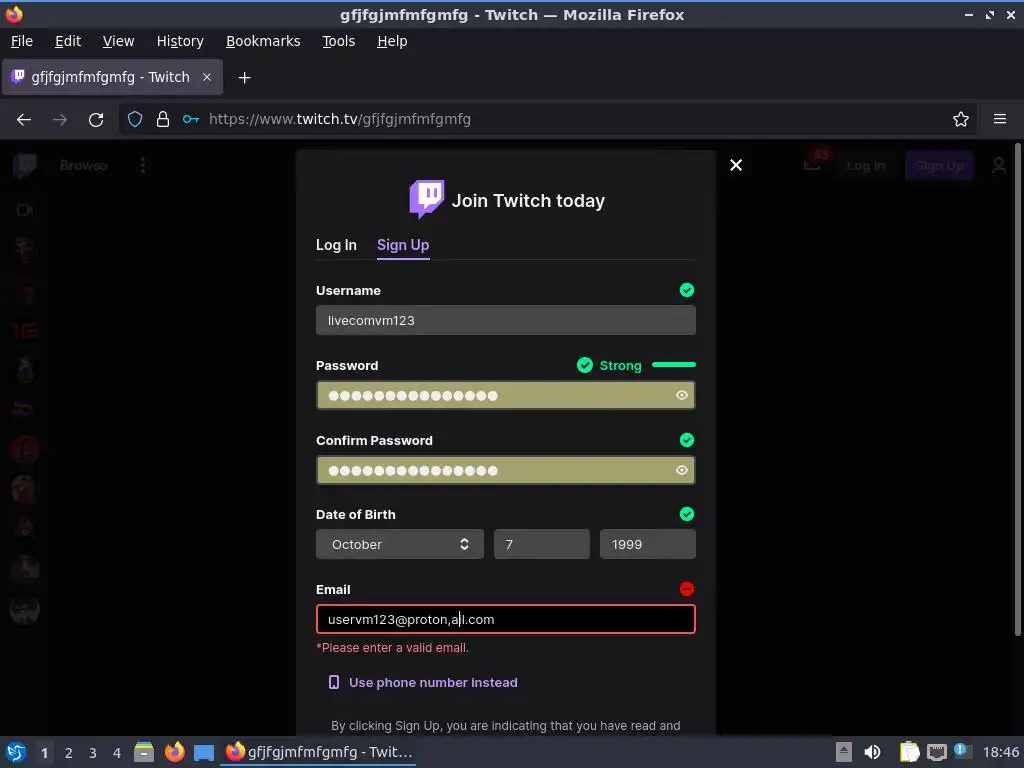Select the Sign Up tab

(403, 245)
